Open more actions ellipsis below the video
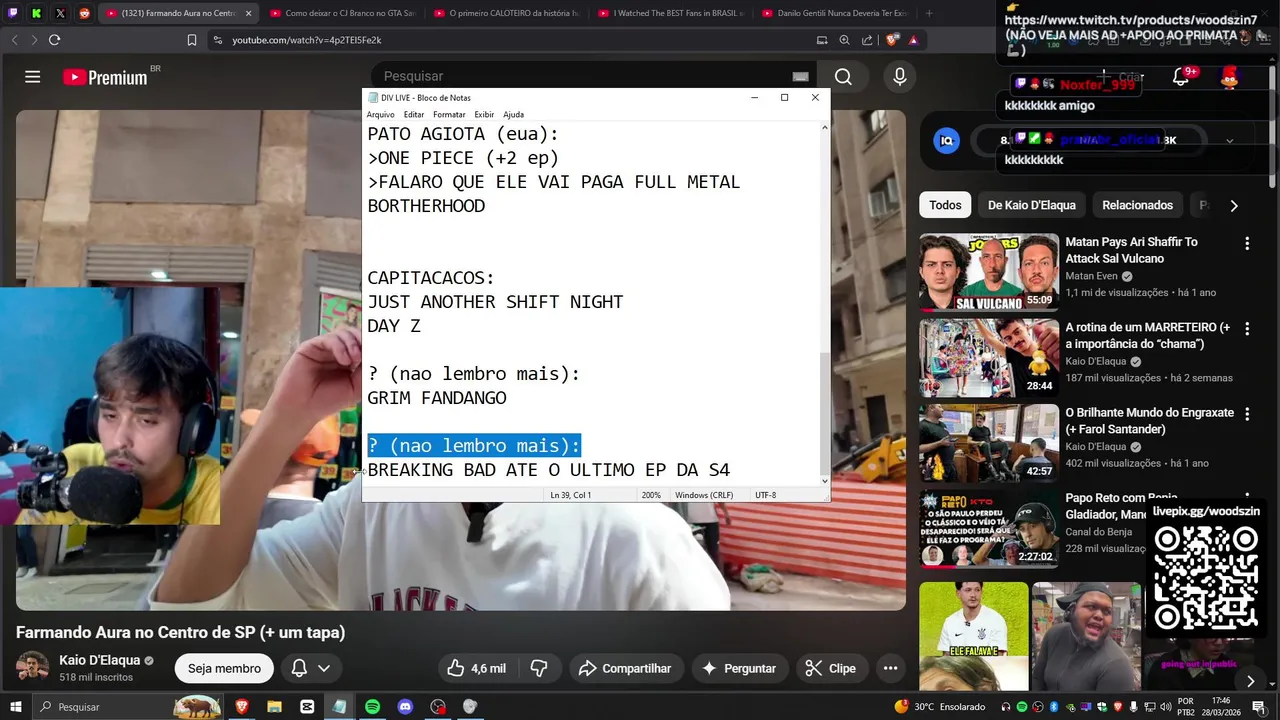 (x=890, y=668)
